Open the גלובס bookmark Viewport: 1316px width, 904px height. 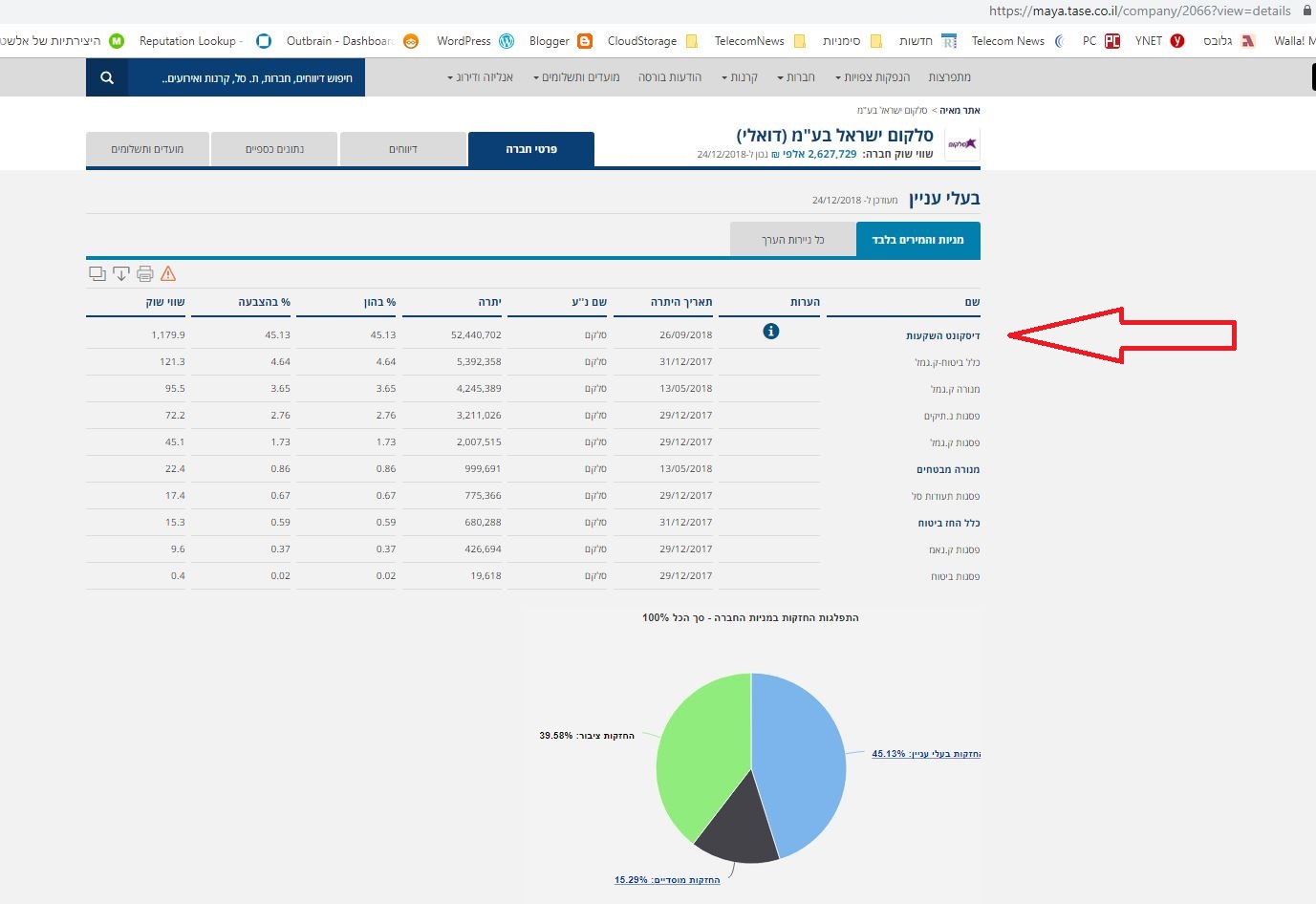(x=1229, y=41)
